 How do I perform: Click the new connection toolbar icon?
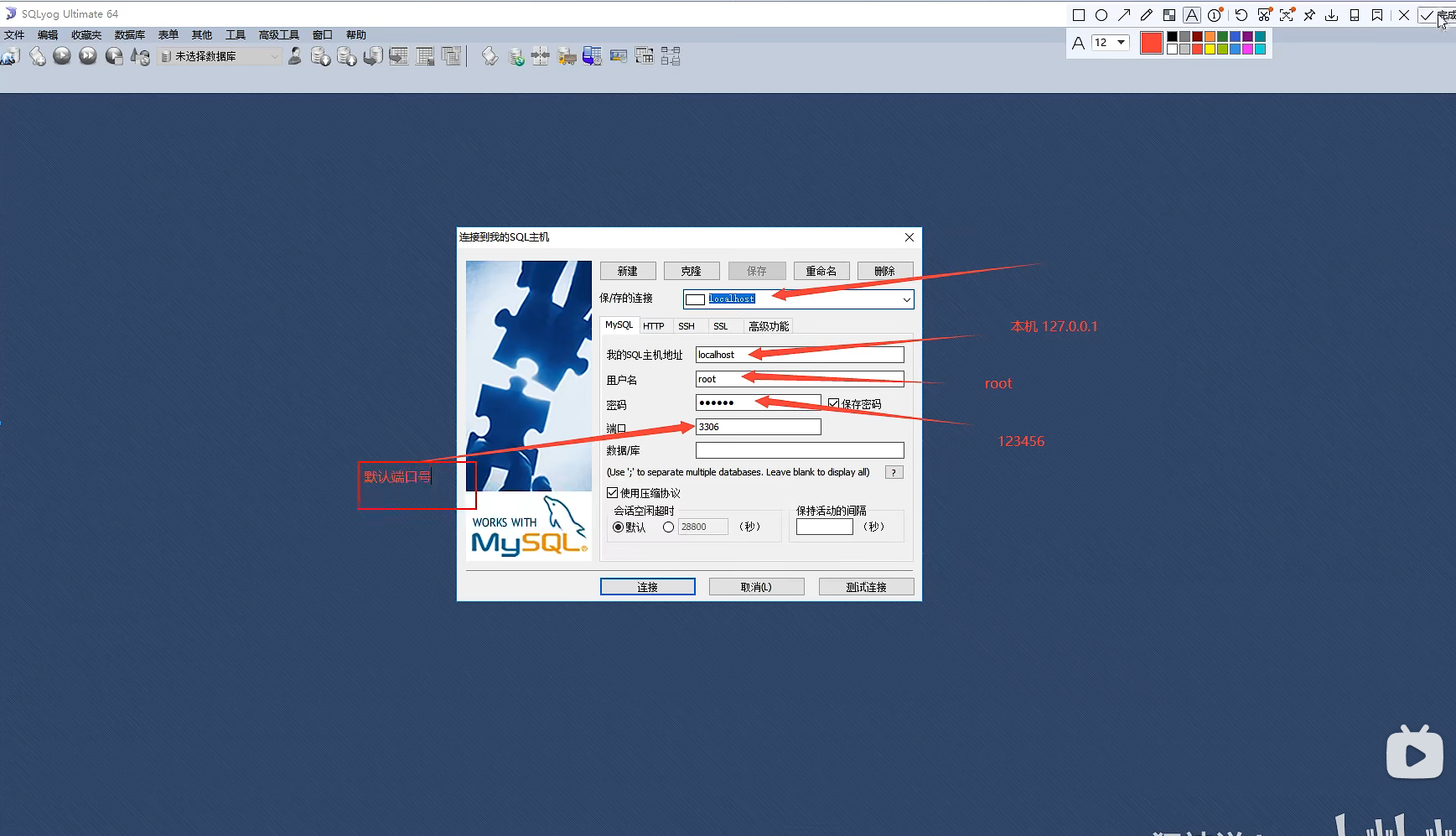[x=10, y=56]
